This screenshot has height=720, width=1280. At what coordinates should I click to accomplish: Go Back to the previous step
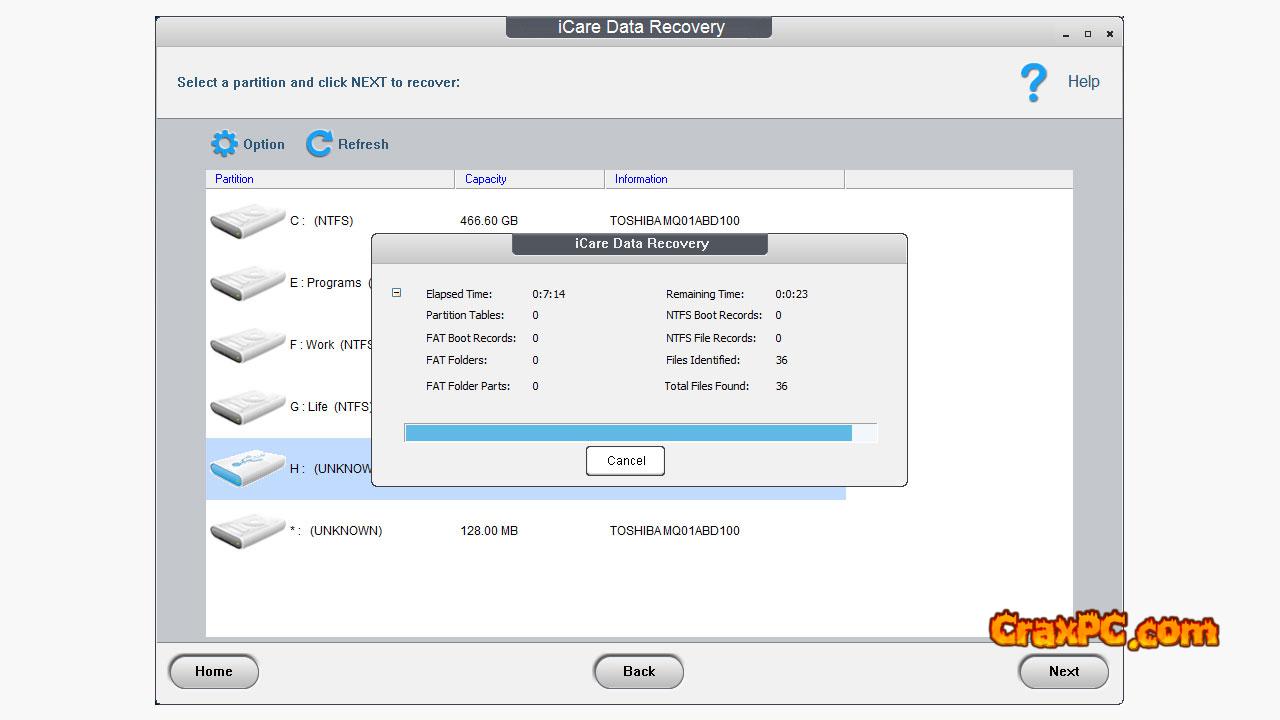pyautogui.click(x=639, y=672)
